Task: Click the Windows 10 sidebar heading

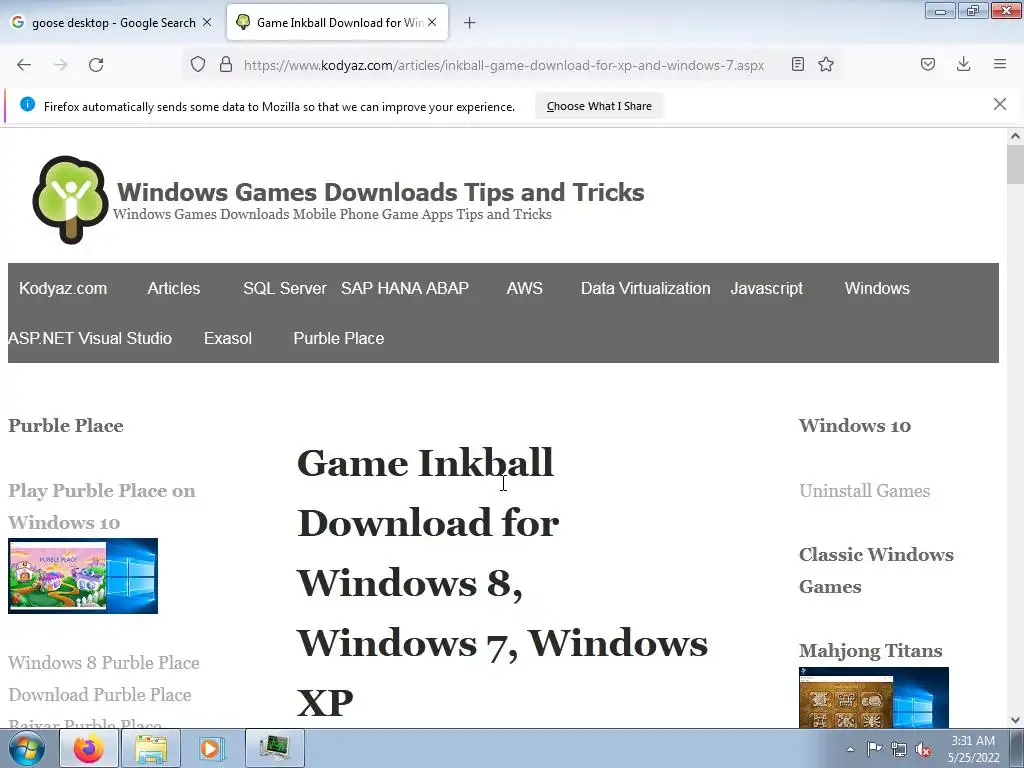Action: (x=855, y=426)
